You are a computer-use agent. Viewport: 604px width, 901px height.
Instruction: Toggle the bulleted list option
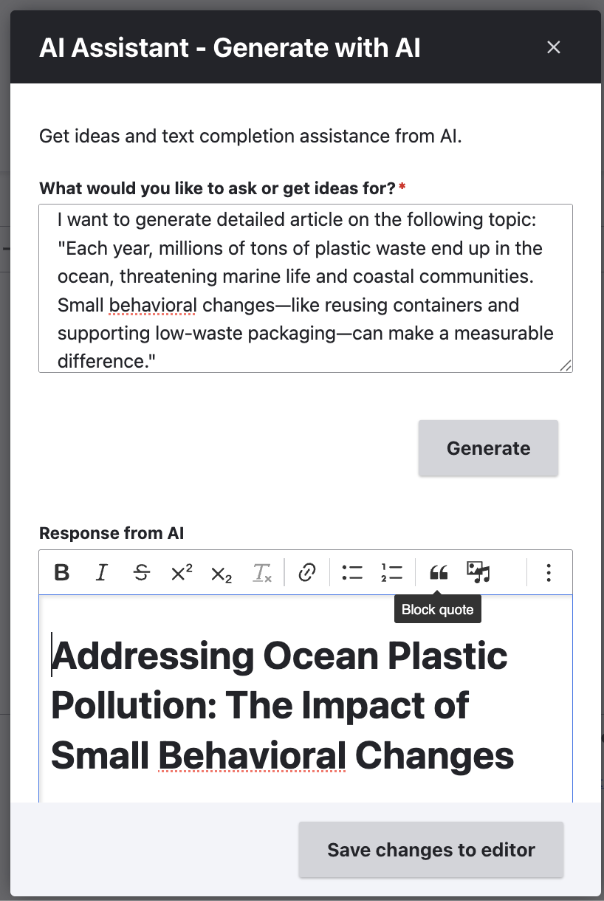pyautogui.click(x=352, y=572)
